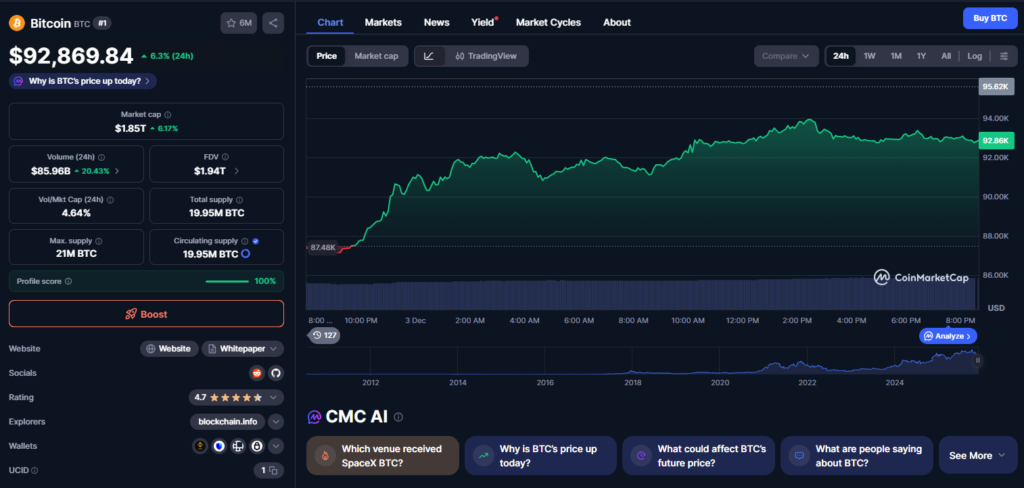Expand the Explorers chevron dropdown
Image resolution: width=1024 pixels, height=488 pixels.
(x=276, y=422)
